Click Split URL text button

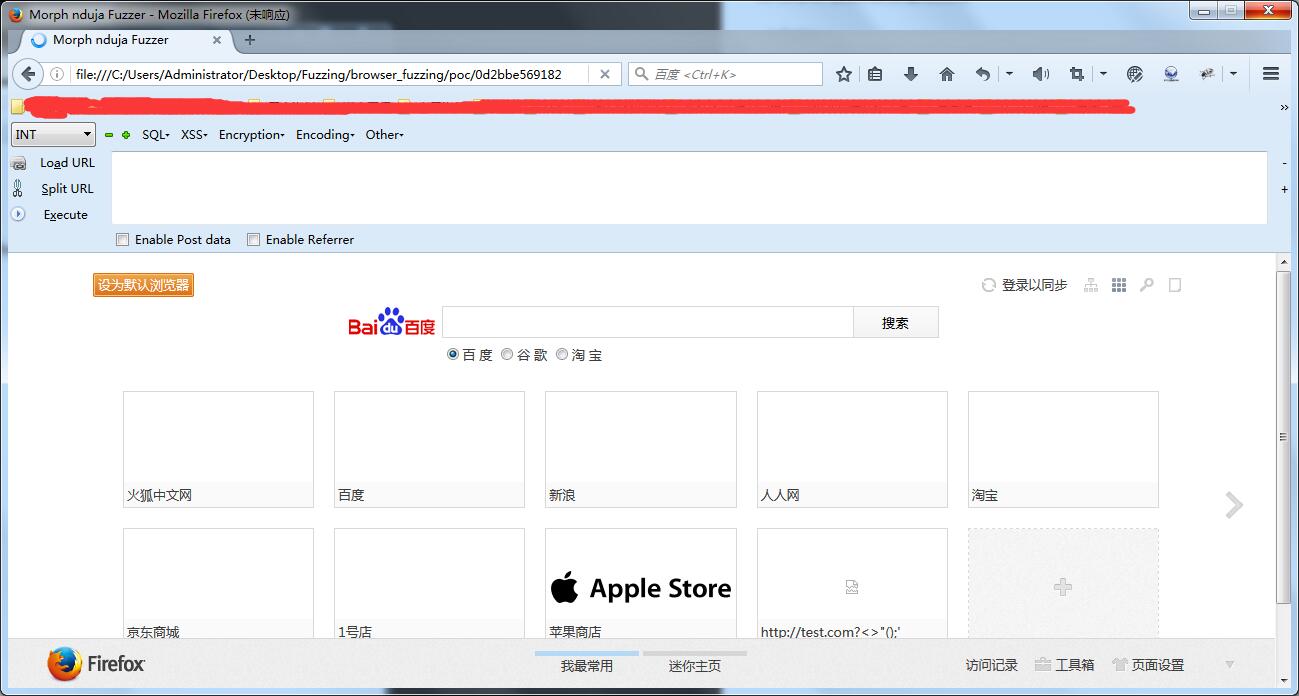tap(68, 189)
